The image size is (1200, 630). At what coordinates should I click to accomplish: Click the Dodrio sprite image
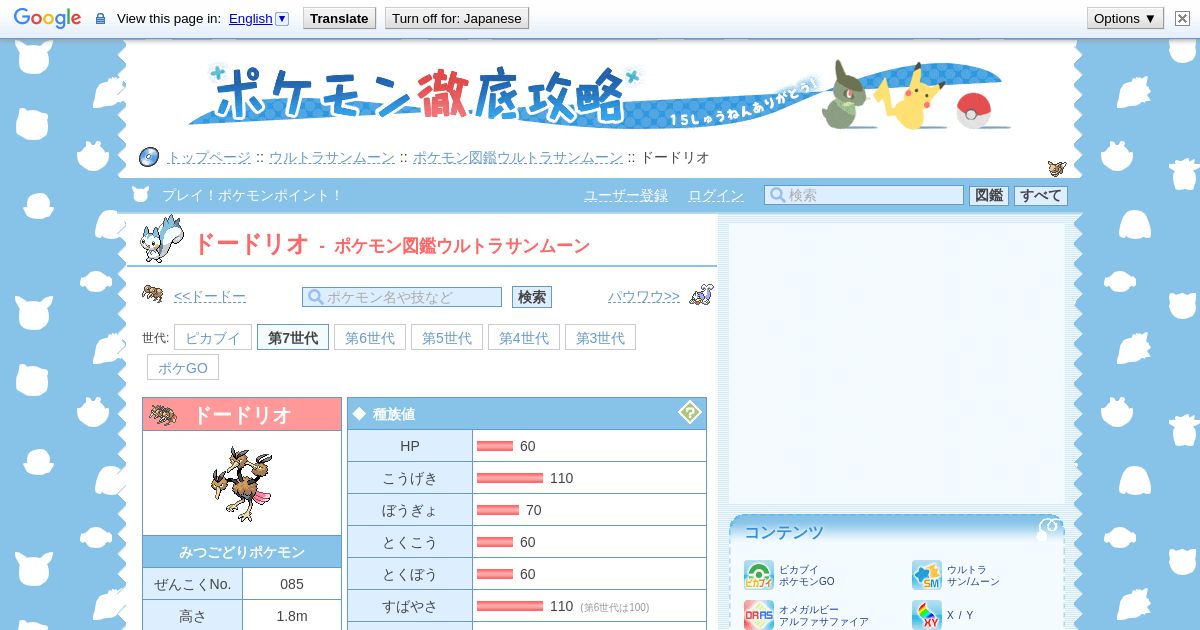tap(242, 484)
